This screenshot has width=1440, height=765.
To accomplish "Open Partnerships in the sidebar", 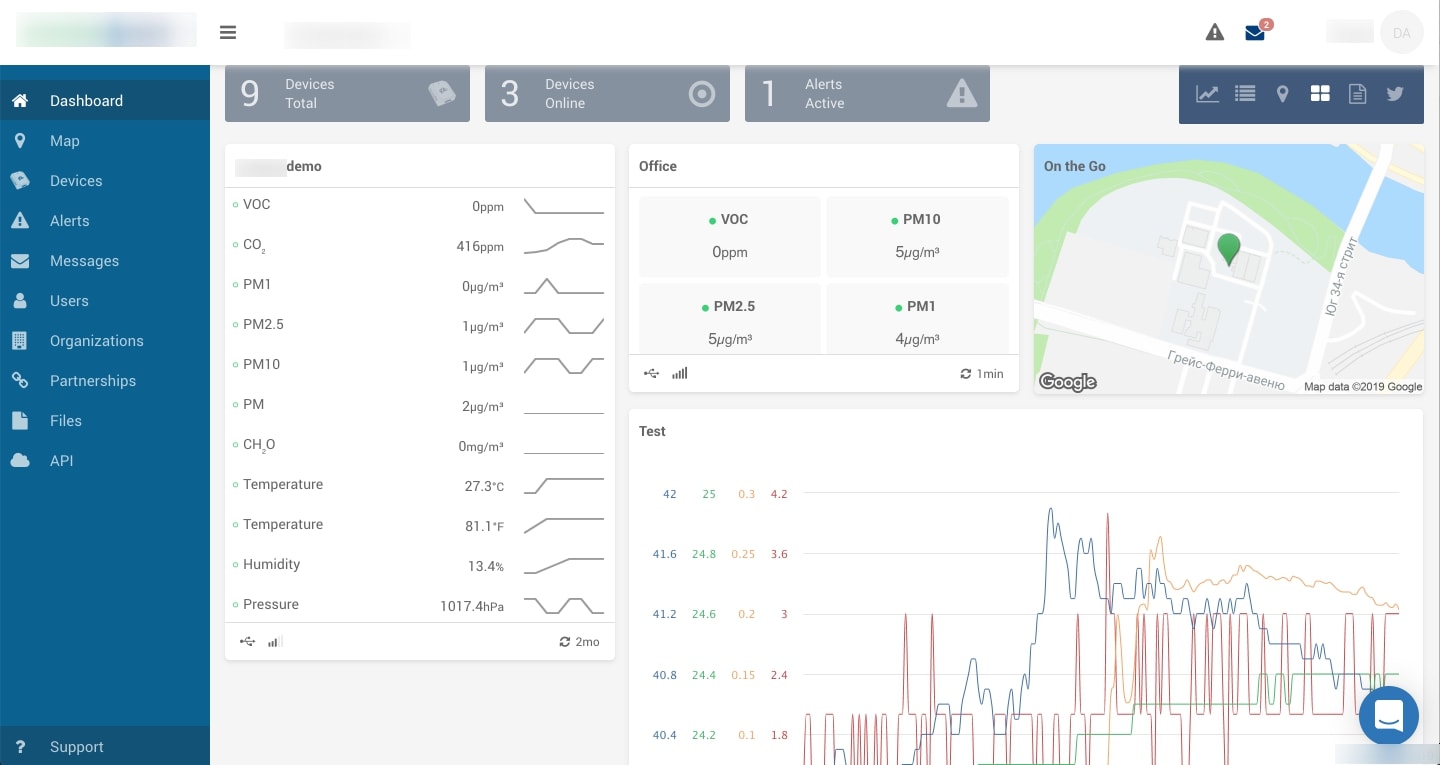I will coord(105,381).
